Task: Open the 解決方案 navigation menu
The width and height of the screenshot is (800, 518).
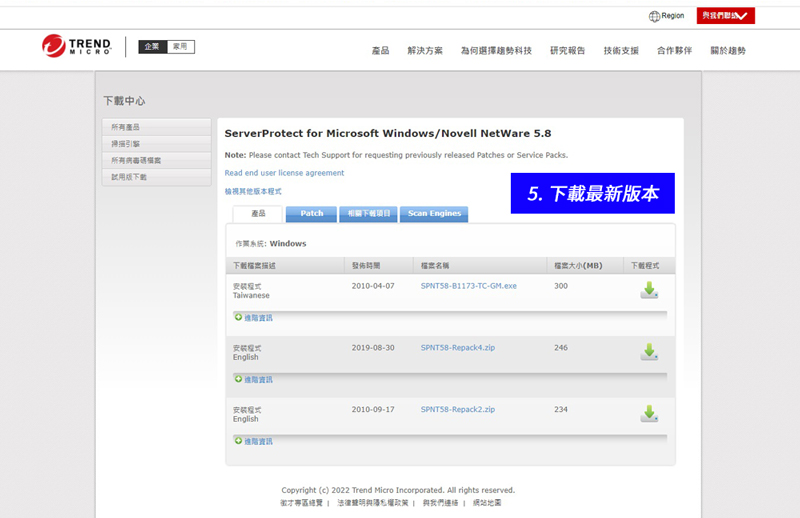Action: (x=425, y=51)
